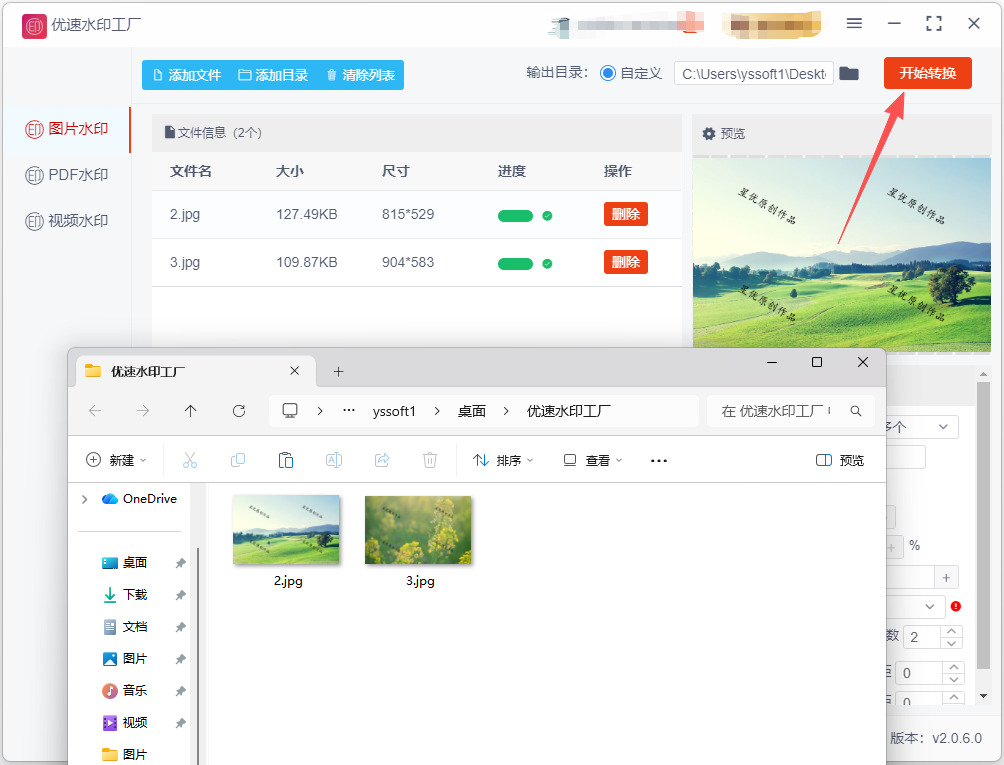This screenshot has height=765, width=1004.
Task: Click the Cut scissors icon
Action: [190, 460]
